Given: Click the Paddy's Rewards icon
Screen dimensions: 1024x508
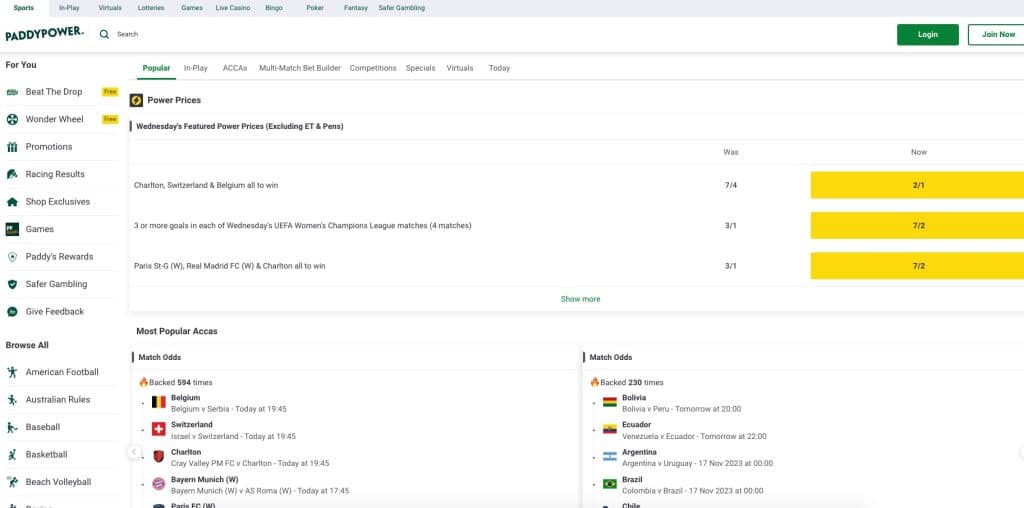Looking at the screenshot, I should point(12,257).
